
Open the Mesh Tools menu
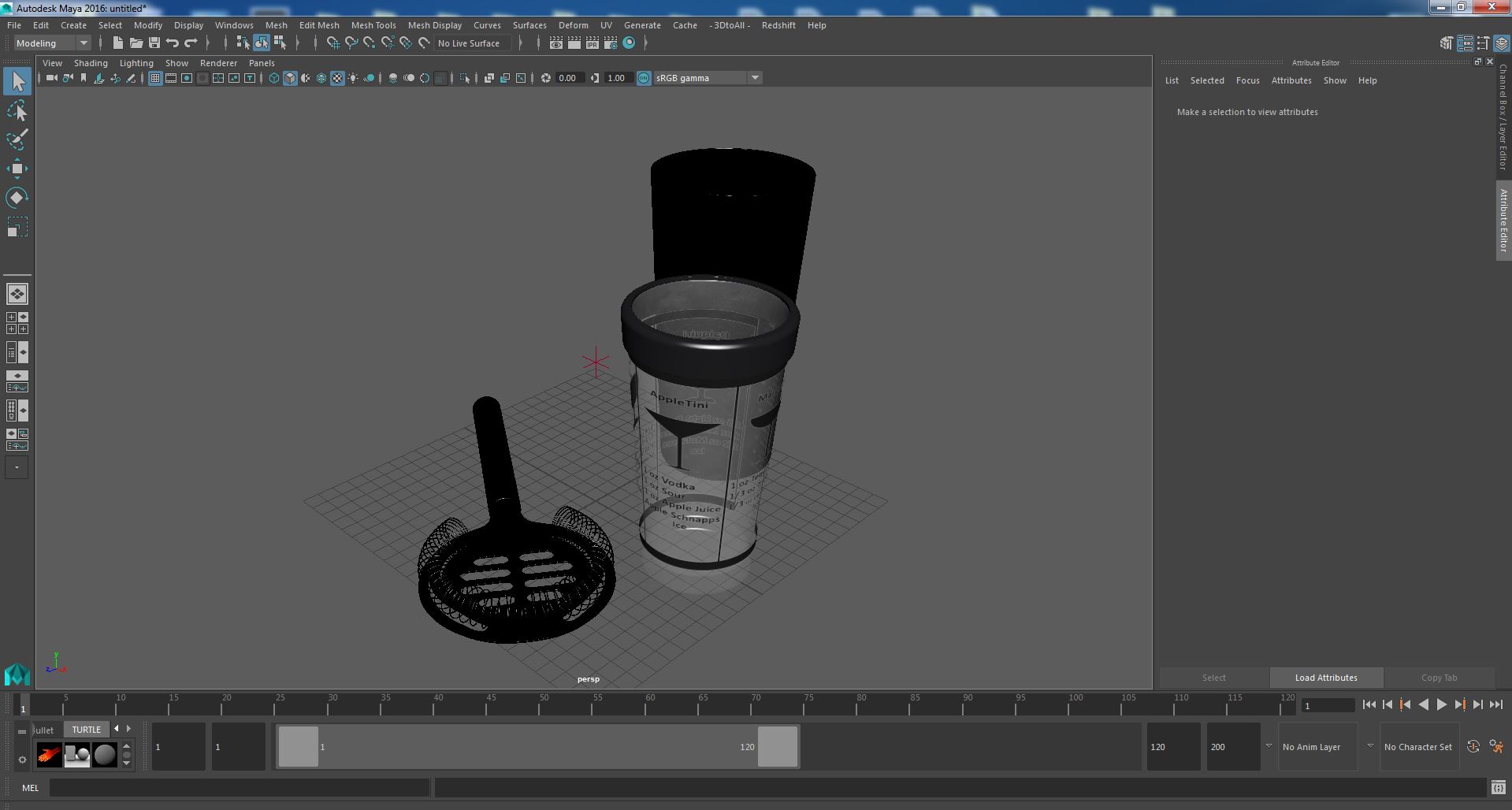coord(373,25)
